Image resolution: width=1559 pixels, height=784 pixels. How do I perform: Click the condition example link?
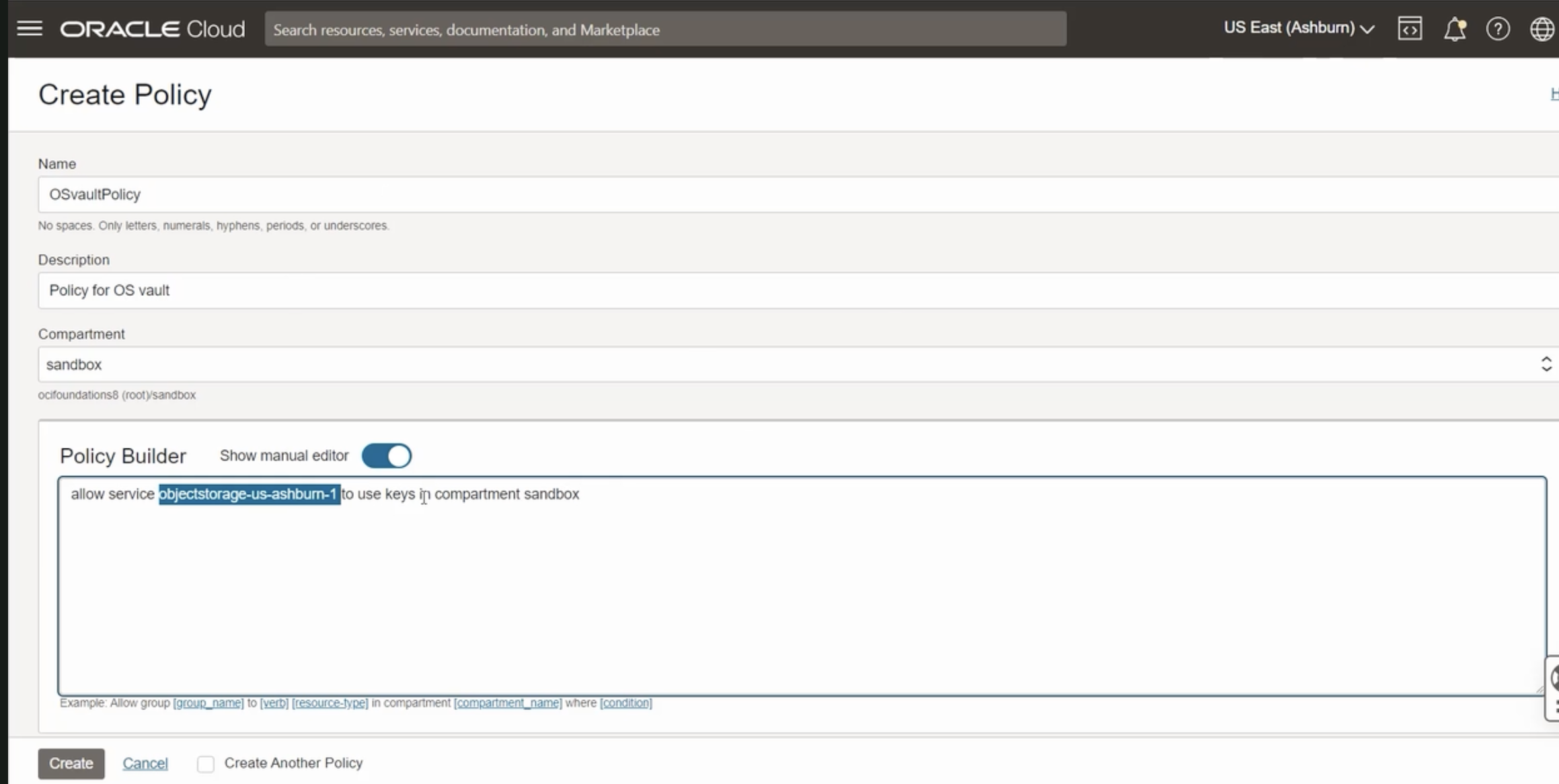click(625, 703)
